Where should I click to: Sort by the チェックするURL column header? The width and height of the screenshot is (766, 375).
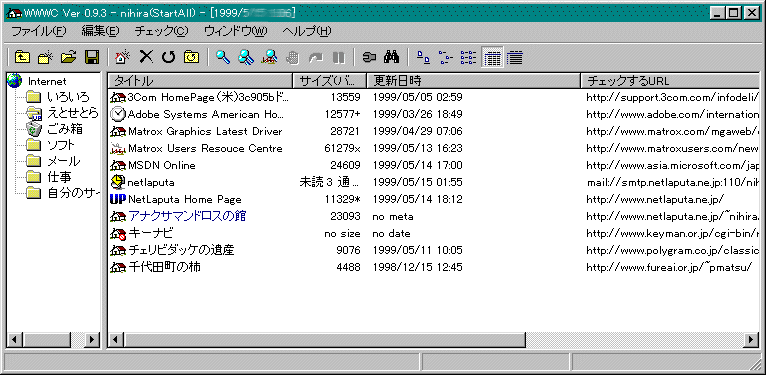(x=670, y=81)
